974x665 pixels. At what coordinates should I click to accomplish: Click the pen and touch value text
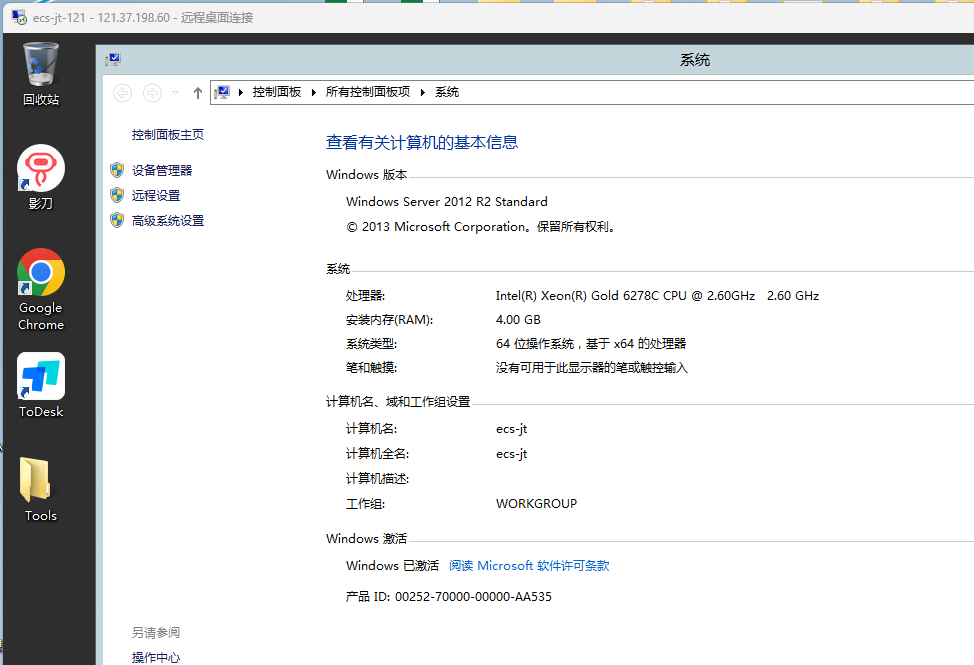591,368
